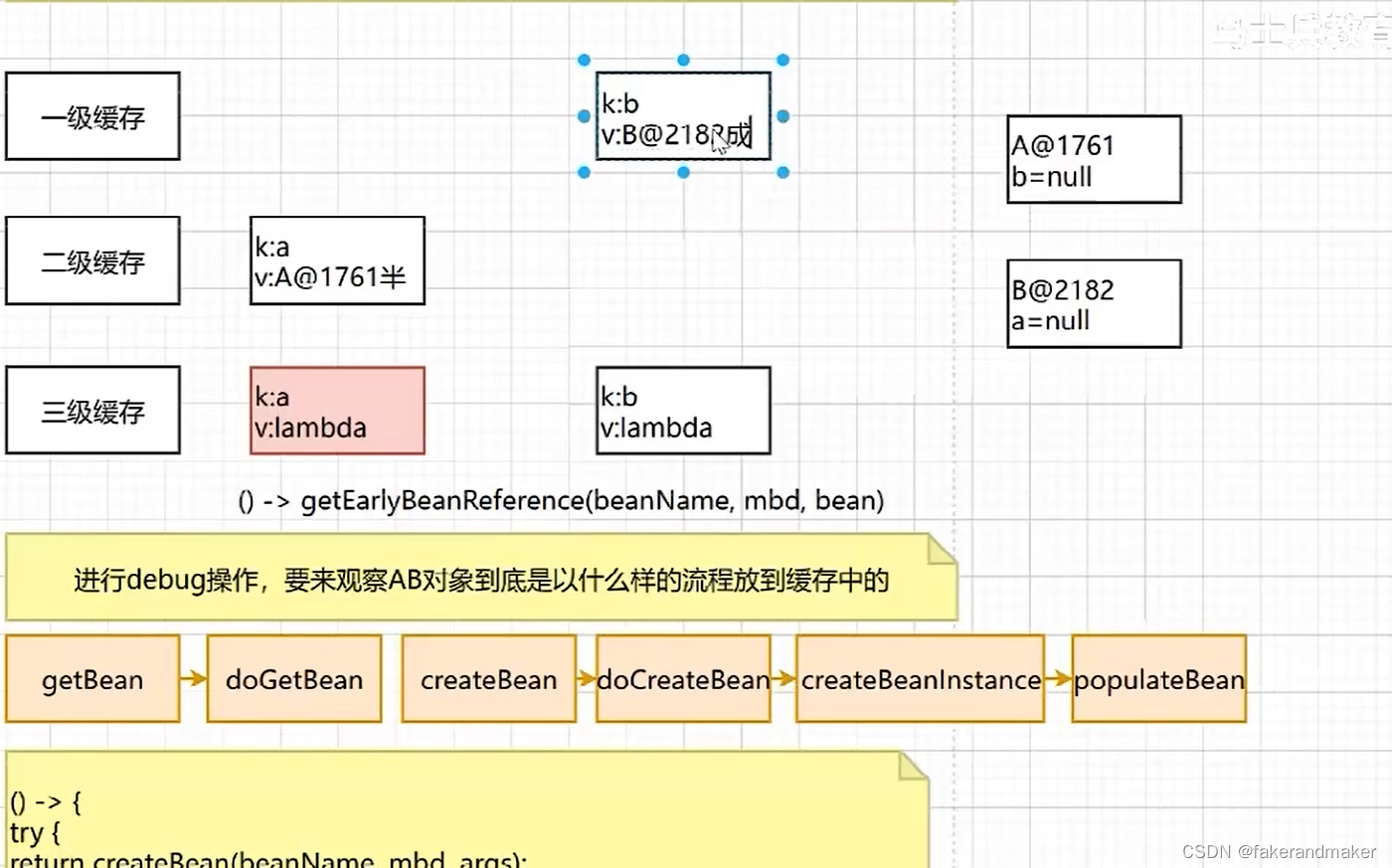Select the createBeanInstance step box

[x=921, y=679]
